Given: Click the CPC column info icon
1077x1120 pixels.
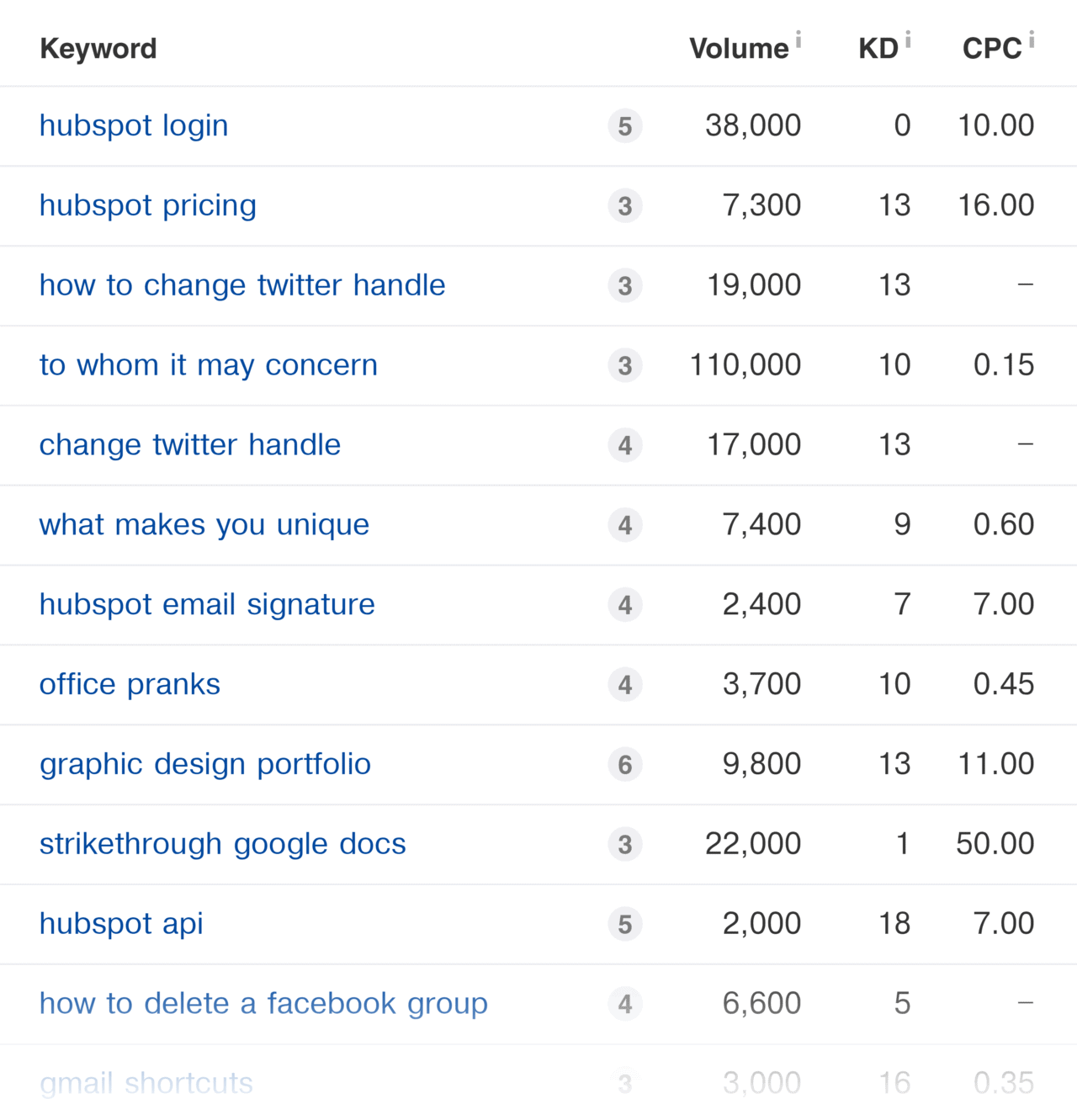Looking at the screenshot, I should click(x=1032, y=39).
